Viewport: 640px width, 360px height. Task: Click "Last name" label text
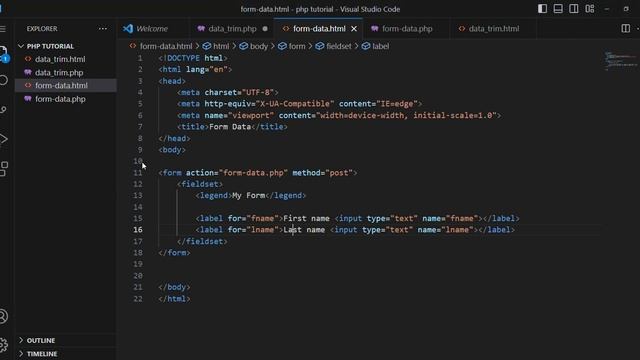pos(304,229)
